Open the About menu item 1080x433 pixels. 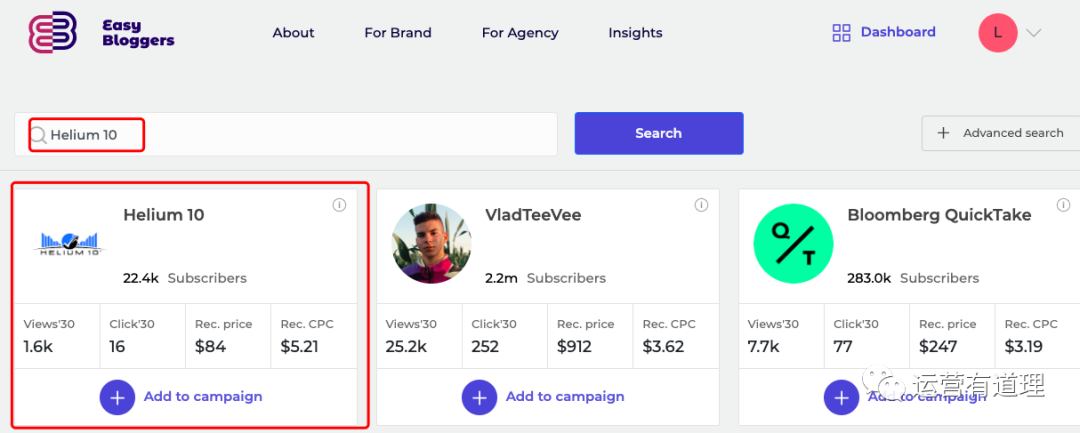pyautogui.click(x=293, y=33)
